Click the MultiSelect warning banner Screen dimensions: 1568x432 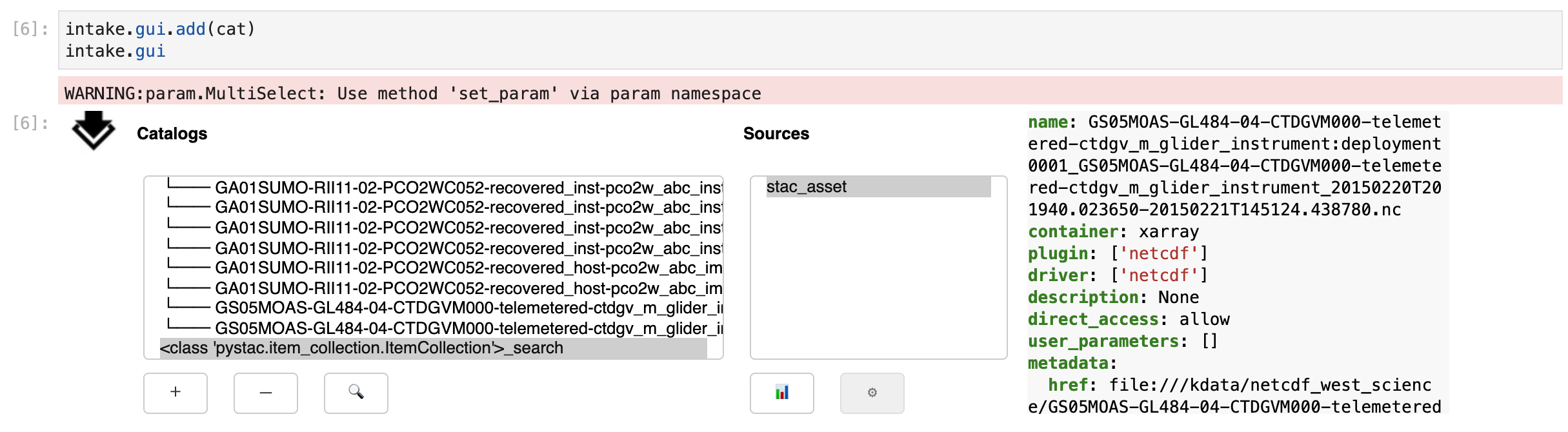click(413, 93)
